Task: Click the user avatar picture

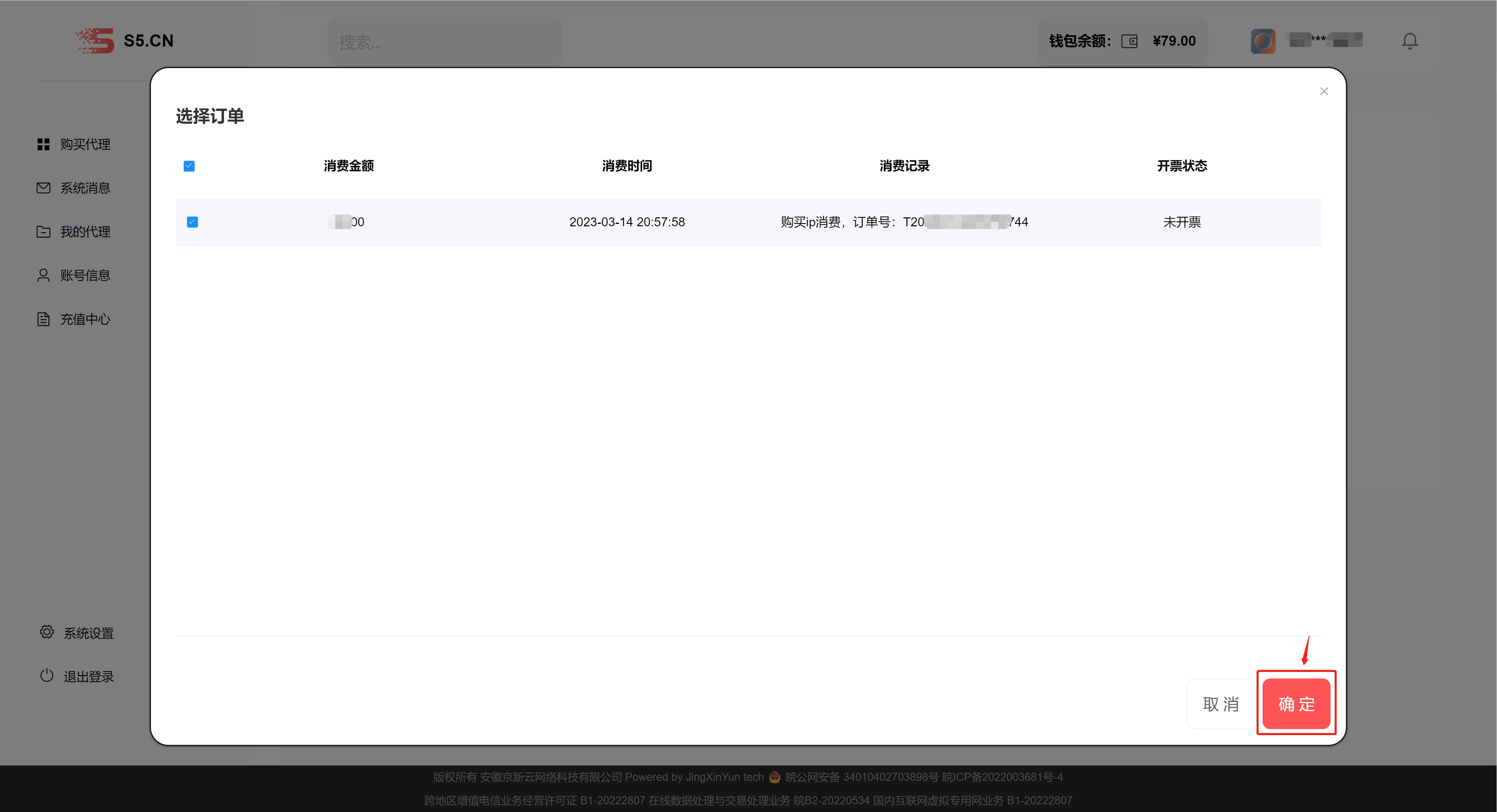Action: 1263,41
